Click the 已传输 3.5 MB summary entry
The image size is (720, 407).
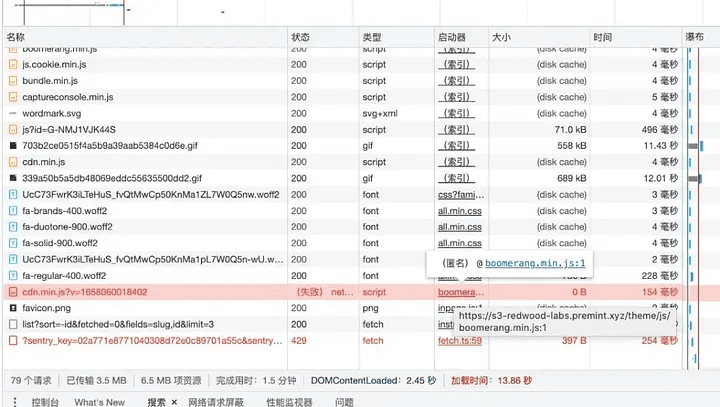[96, 380]
